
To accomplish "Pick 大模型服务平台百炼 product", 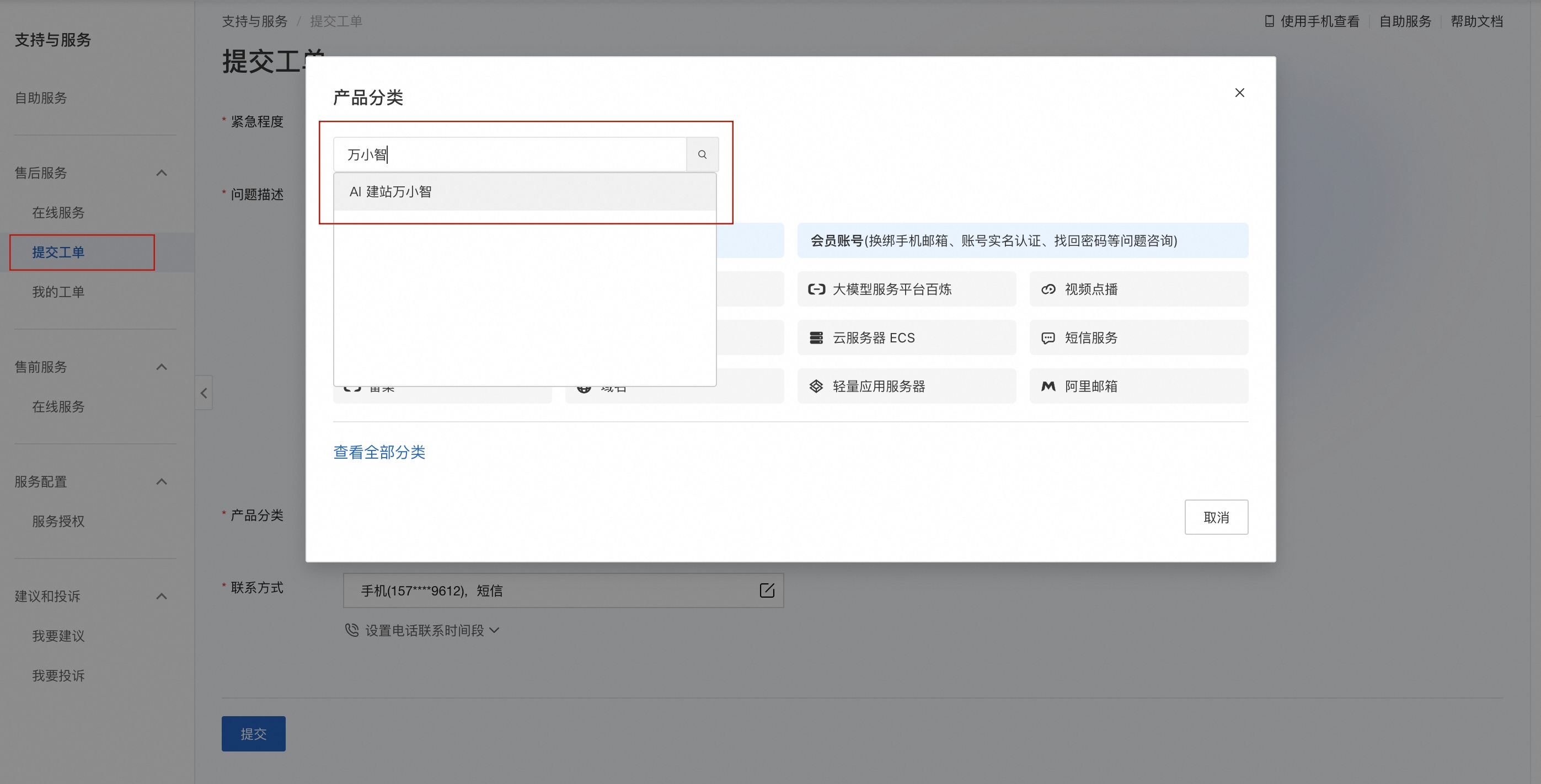I will 906,289.
